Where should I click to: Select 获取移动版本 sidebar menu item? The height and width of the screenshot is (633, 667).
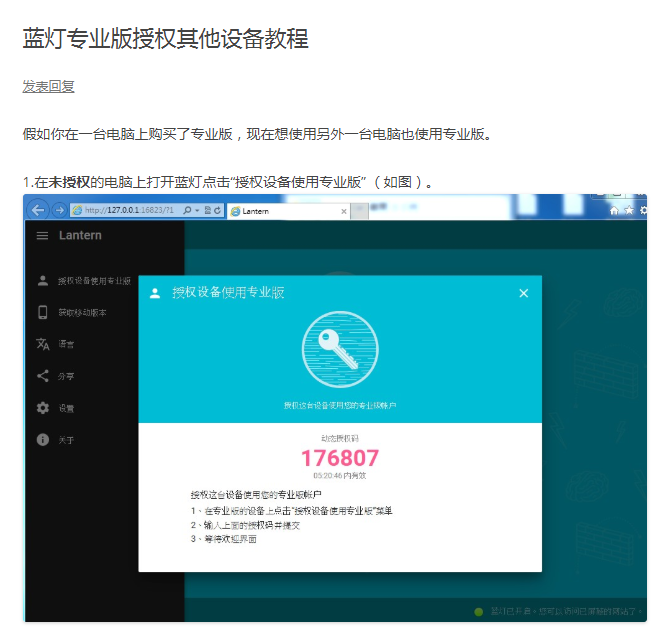click(x=82, y=313)
